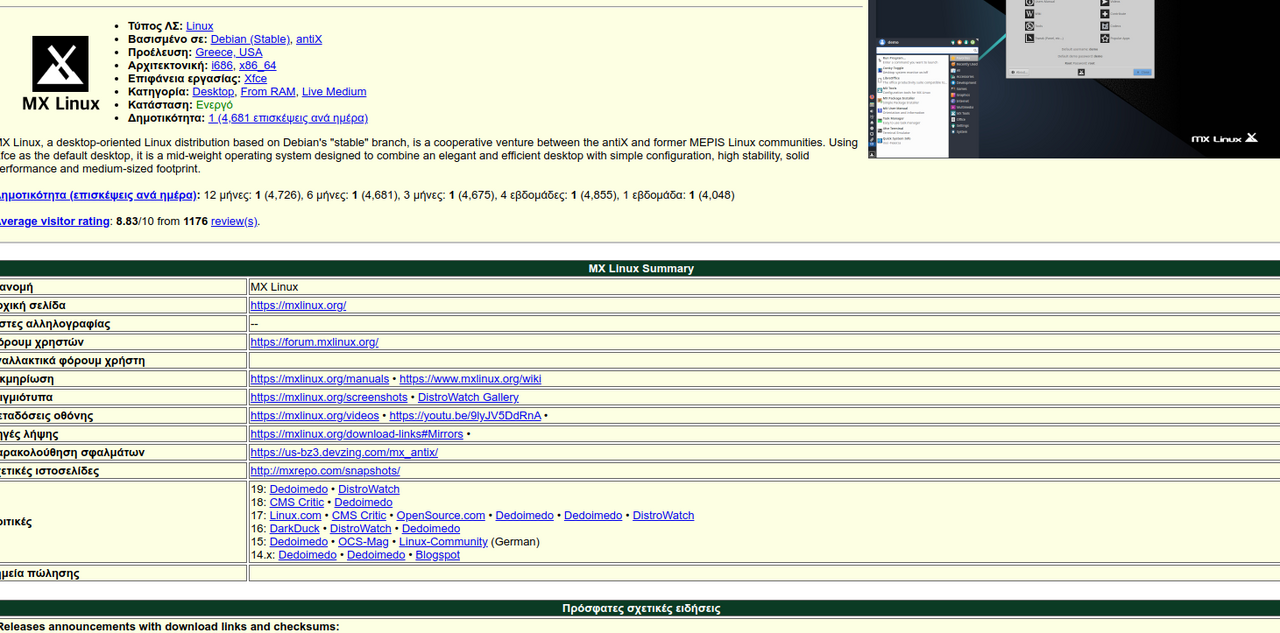Open the antiX based-on link
The height and width of the screenshot is (633, 1280).
point(309,39)
